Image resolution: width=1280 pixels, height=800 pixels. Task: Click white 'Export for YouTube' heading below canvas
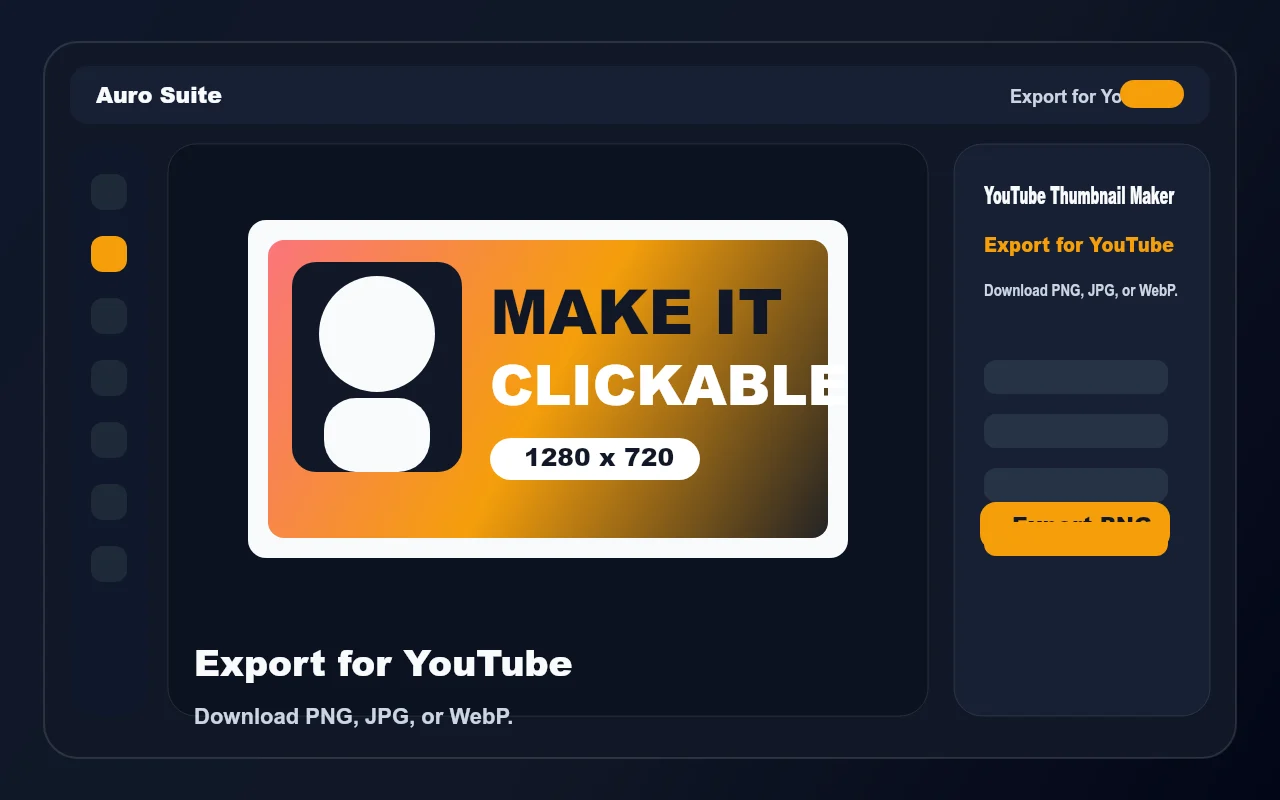coord(383,663)
